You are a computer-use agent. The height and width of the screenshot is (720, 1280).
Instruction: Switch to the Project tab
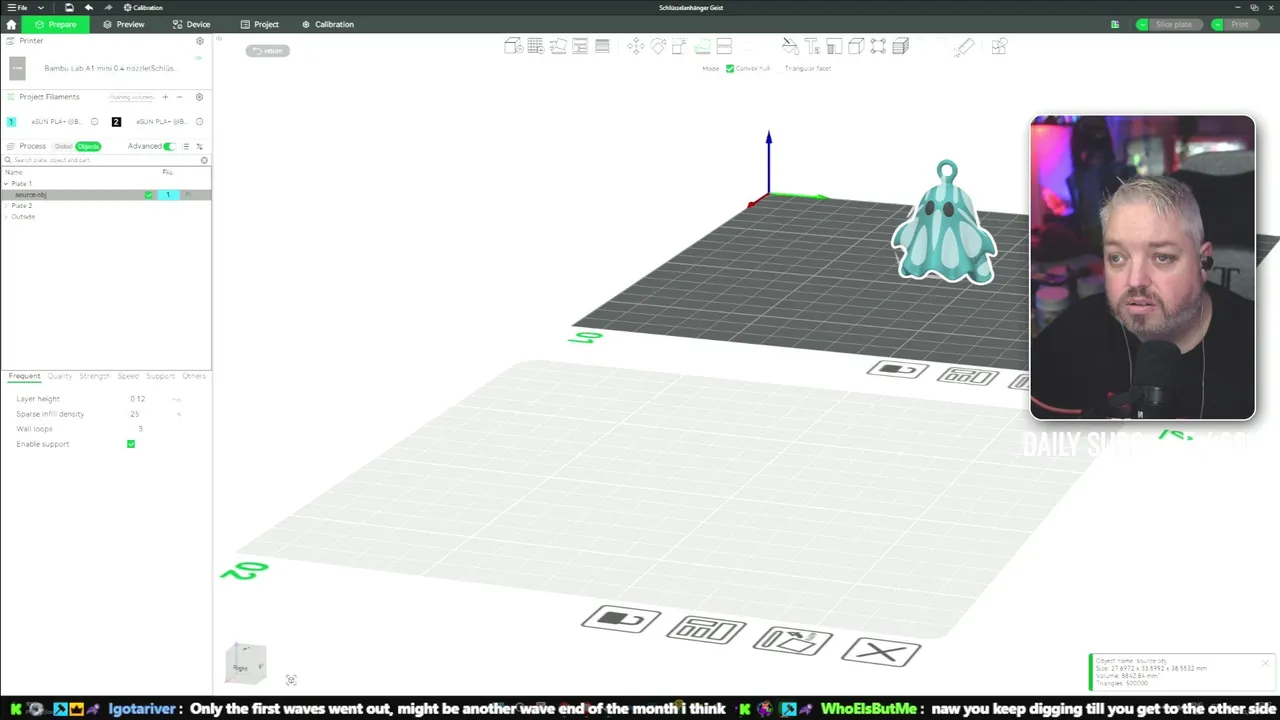260,24
